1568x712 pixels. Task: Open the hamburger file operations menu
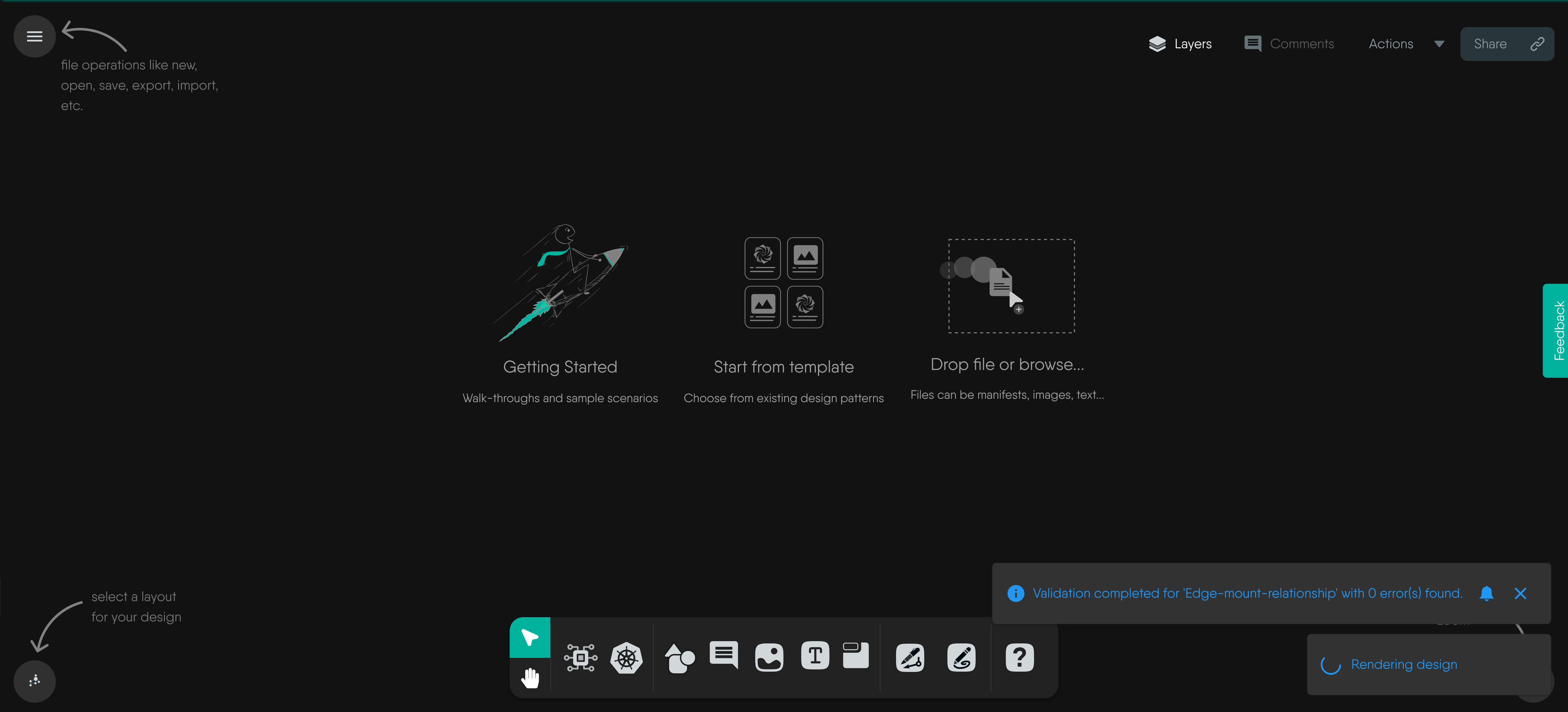tap(35, 36)
